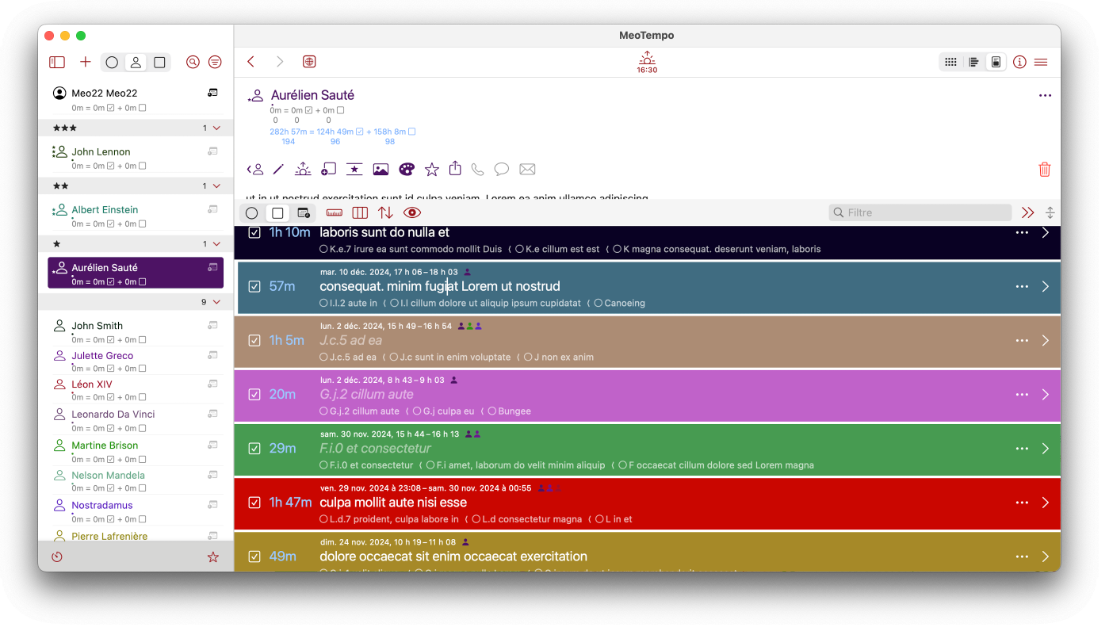Click the share export icon
This screenshot has height=625, width=1099.
(455, 170)
